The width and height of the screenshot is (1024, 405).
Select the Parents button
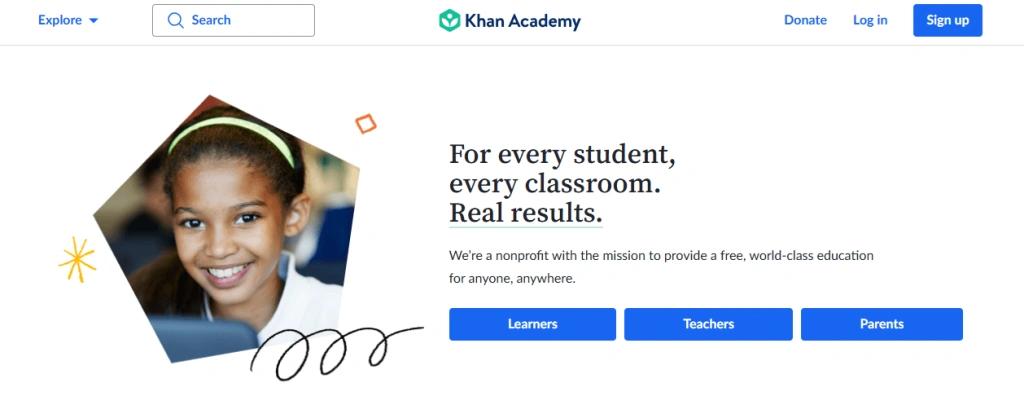(x=882, y=324)
